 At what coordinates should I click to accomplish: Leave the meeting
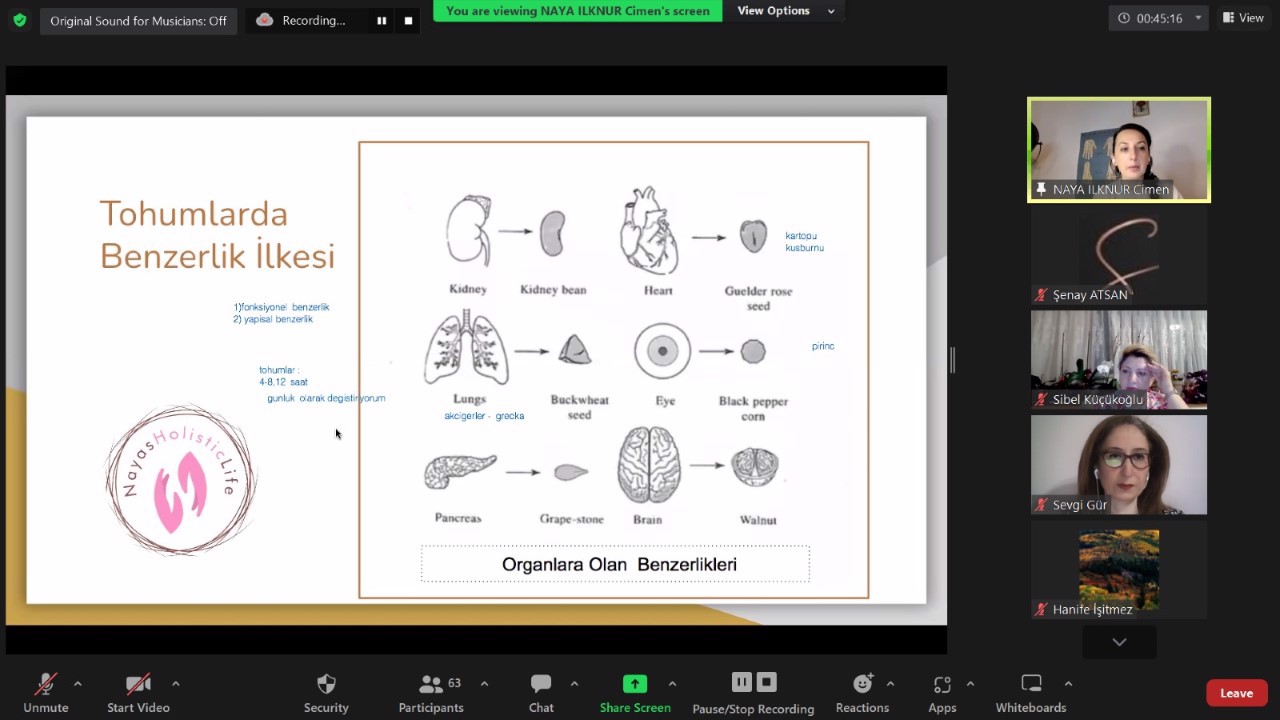(1236, 693)
